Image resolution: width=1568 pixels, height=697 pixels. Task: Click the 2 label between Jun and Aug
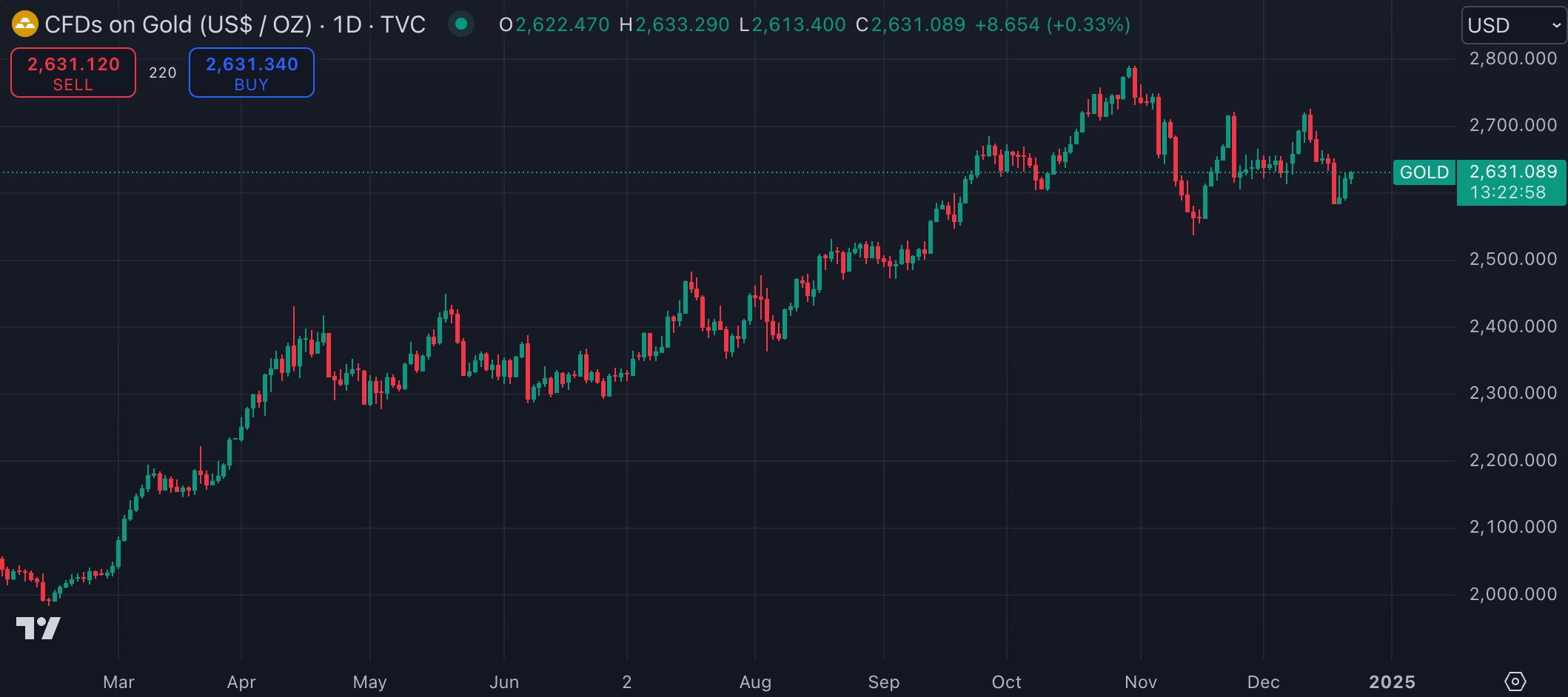click(x=627, y=682)
